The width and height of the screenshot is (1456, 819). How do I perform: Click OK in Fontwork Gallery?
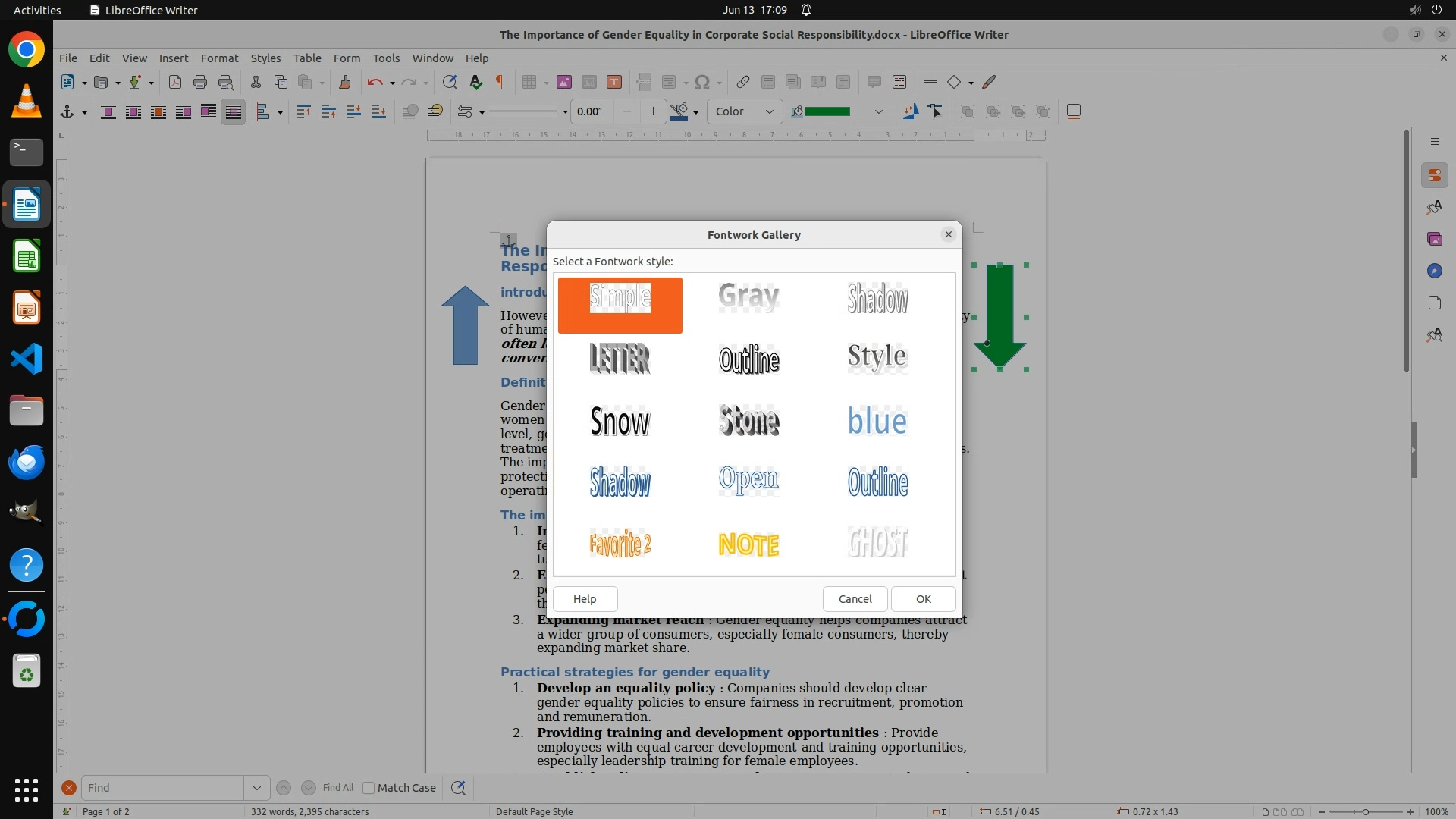point(923,599)
